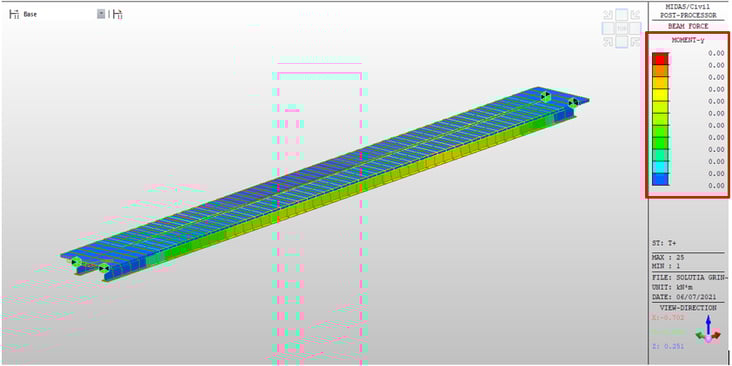Click the VIEW-DIRECTION heading
Viewport: 732px width, 366px height.
click(x=688, y=308)
